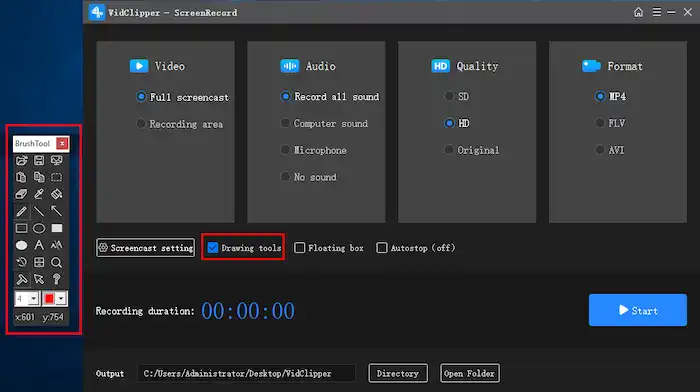The width and height of the screenshot is (700, 392).
Task: Select the outlined rectangle tool
Action: (x=21, y=228)
